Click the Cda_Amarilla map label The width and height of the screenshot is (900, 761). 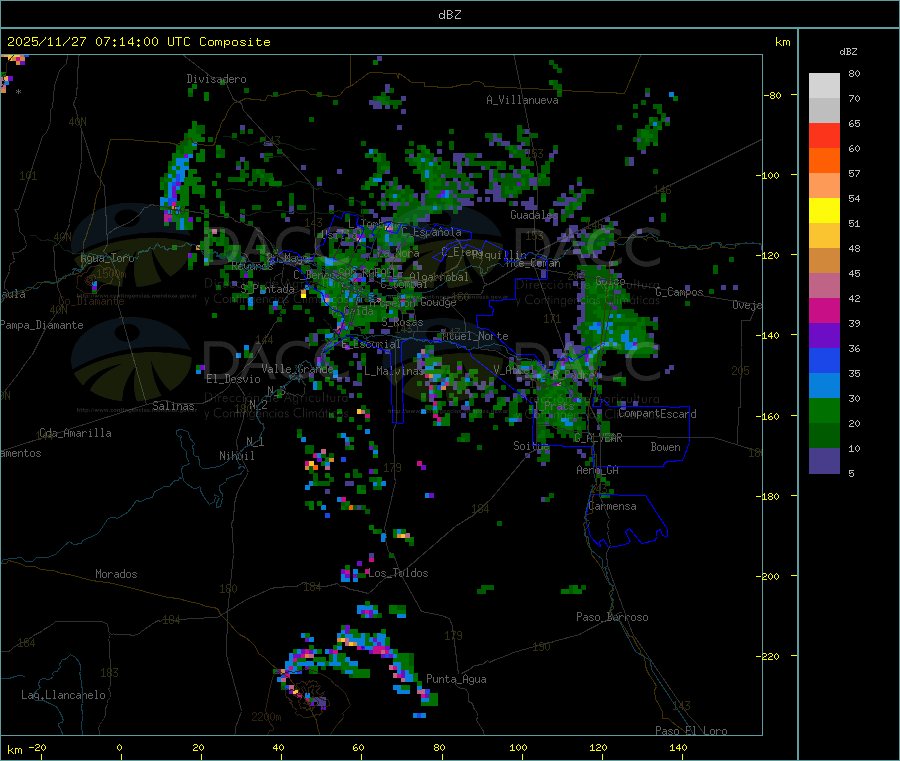[x=75, y=433]
